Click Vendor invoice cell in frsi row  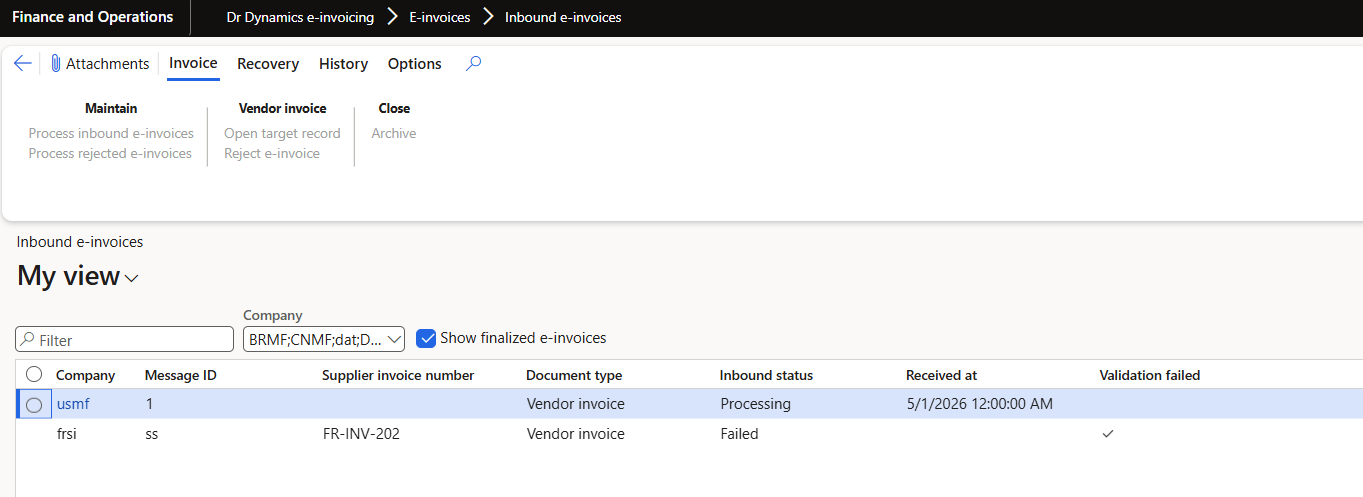(x=575, y=434)
